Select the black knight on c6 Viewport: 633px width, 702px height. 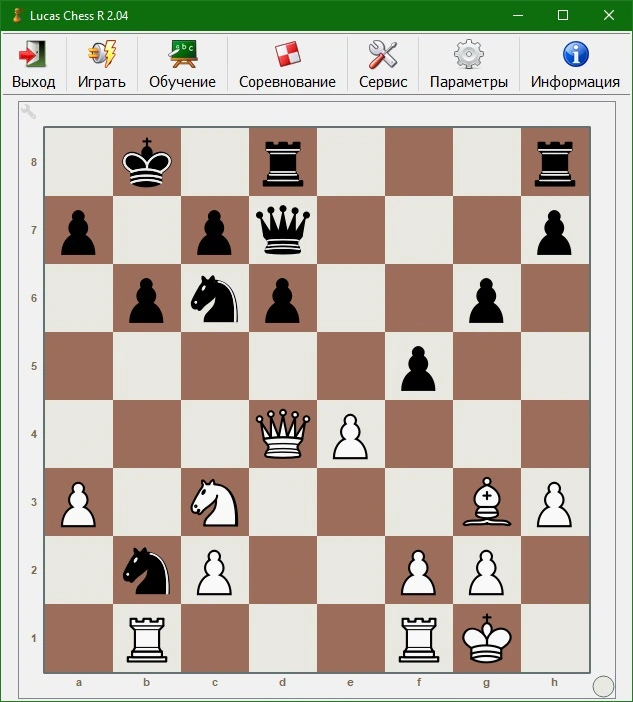click(x=214, y=299)
